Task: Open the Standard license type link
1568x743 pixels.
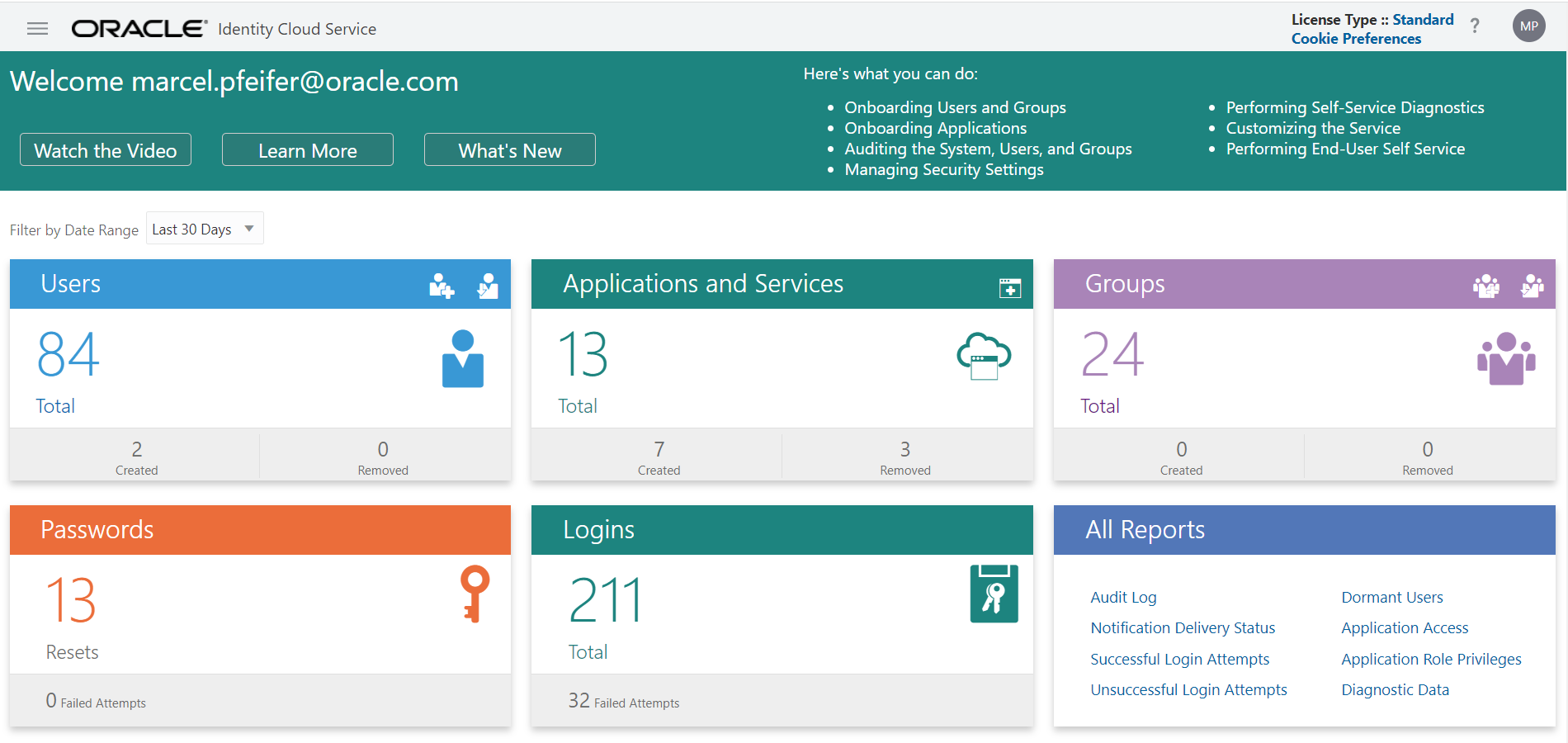Action: coord(1424,20)
